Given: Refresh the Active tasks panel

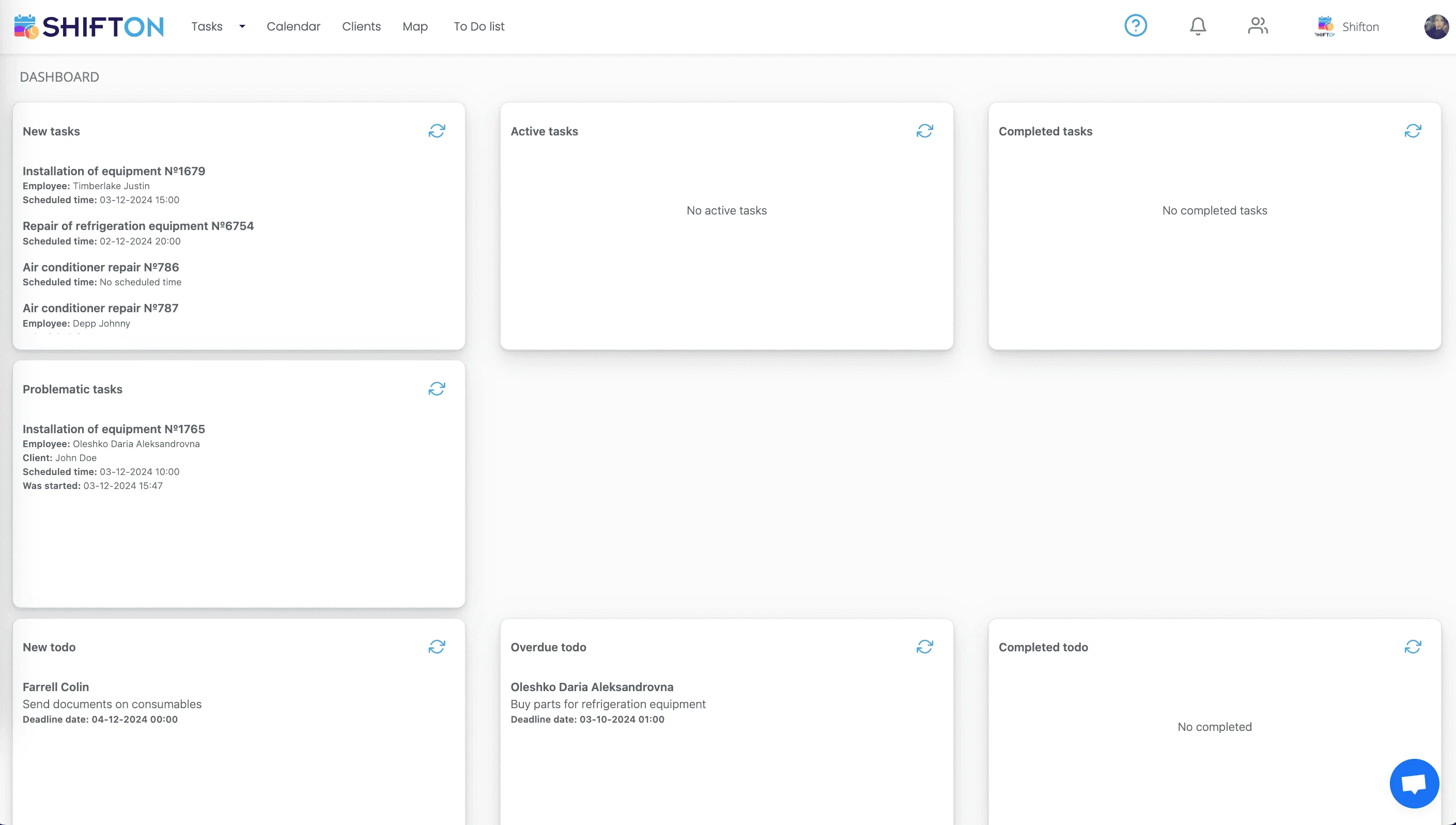Looking at the screenshot, I should 924,131.
